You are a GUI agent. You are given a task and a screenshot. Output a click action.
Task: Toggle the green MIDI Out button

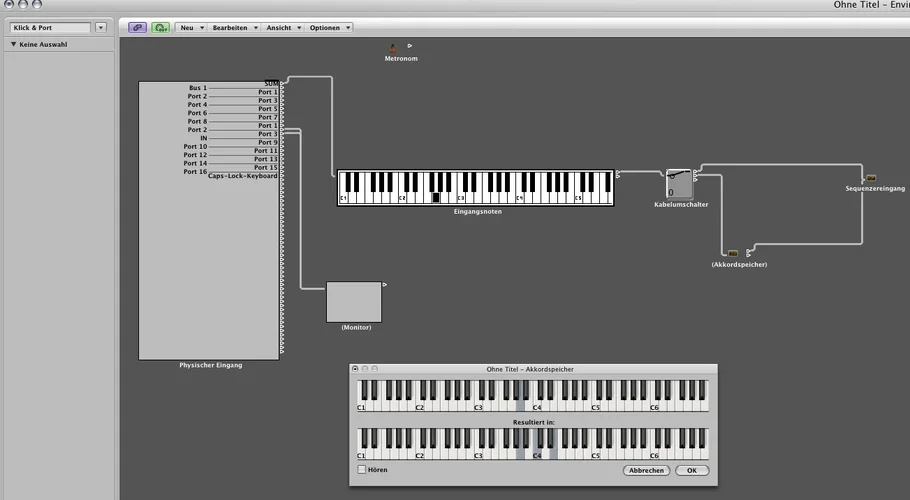point(160,27)
